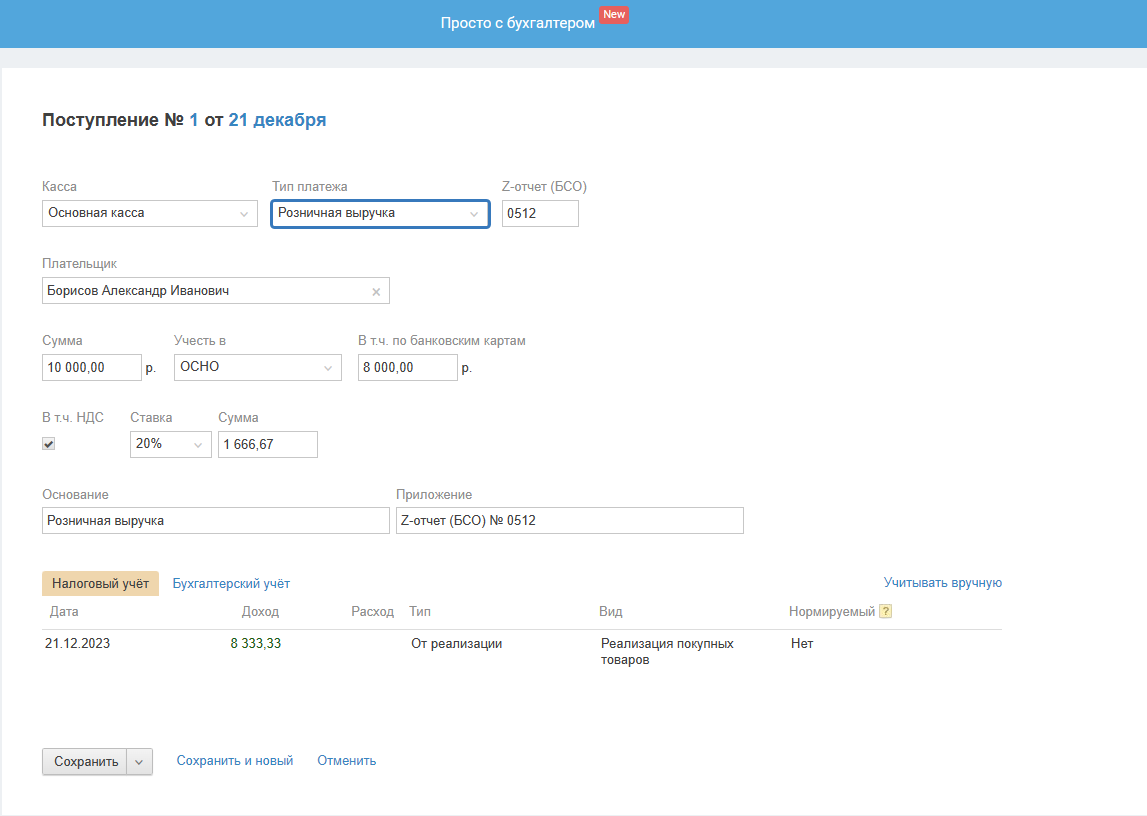Image resolution: width=1147 pixels, height=816 pixels.
Task: Select the Налоговый учёт tab
Action: click(100, 583)
